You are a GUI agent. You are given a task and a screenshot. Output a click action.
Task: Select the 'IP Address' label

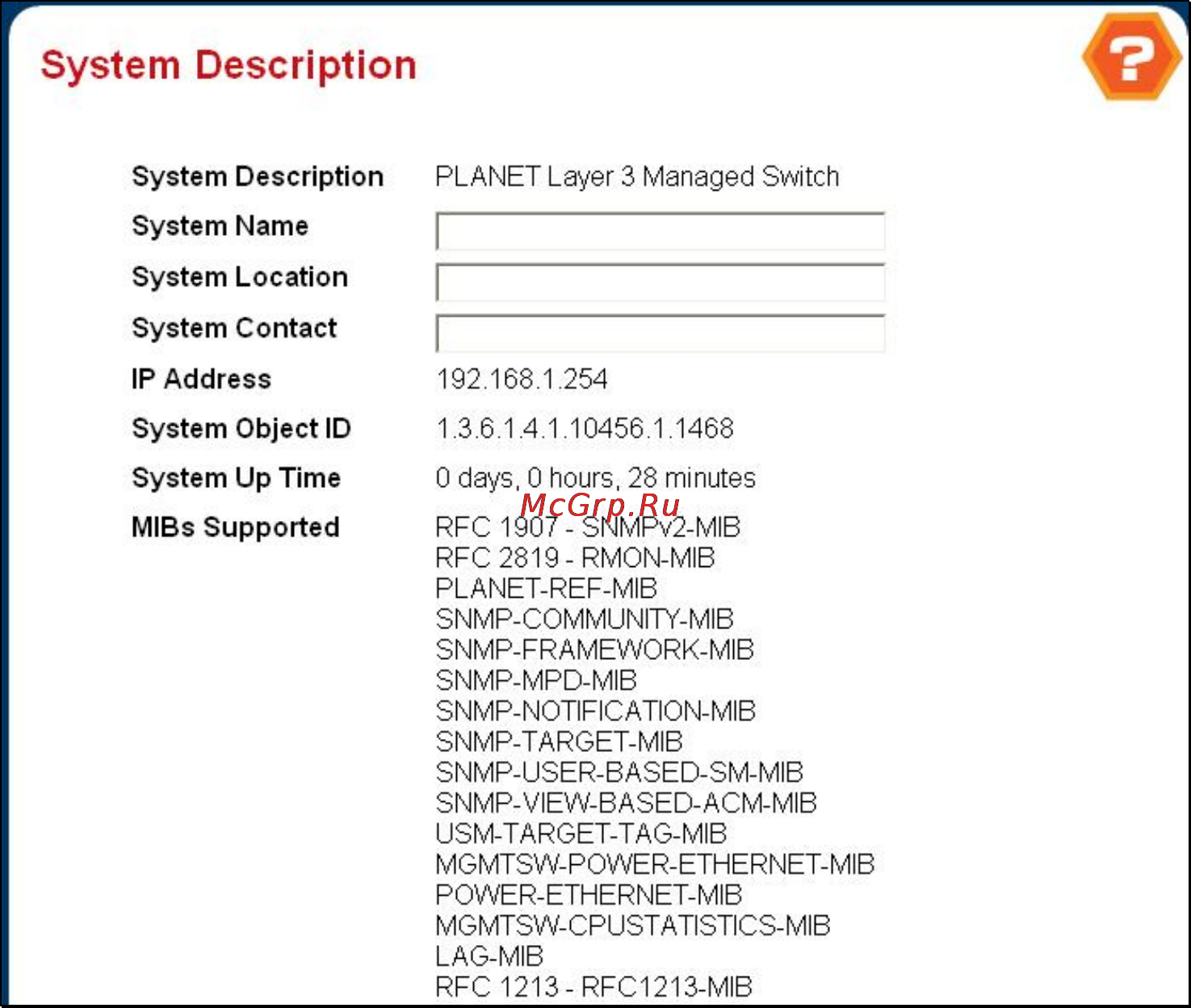[201, 379]
